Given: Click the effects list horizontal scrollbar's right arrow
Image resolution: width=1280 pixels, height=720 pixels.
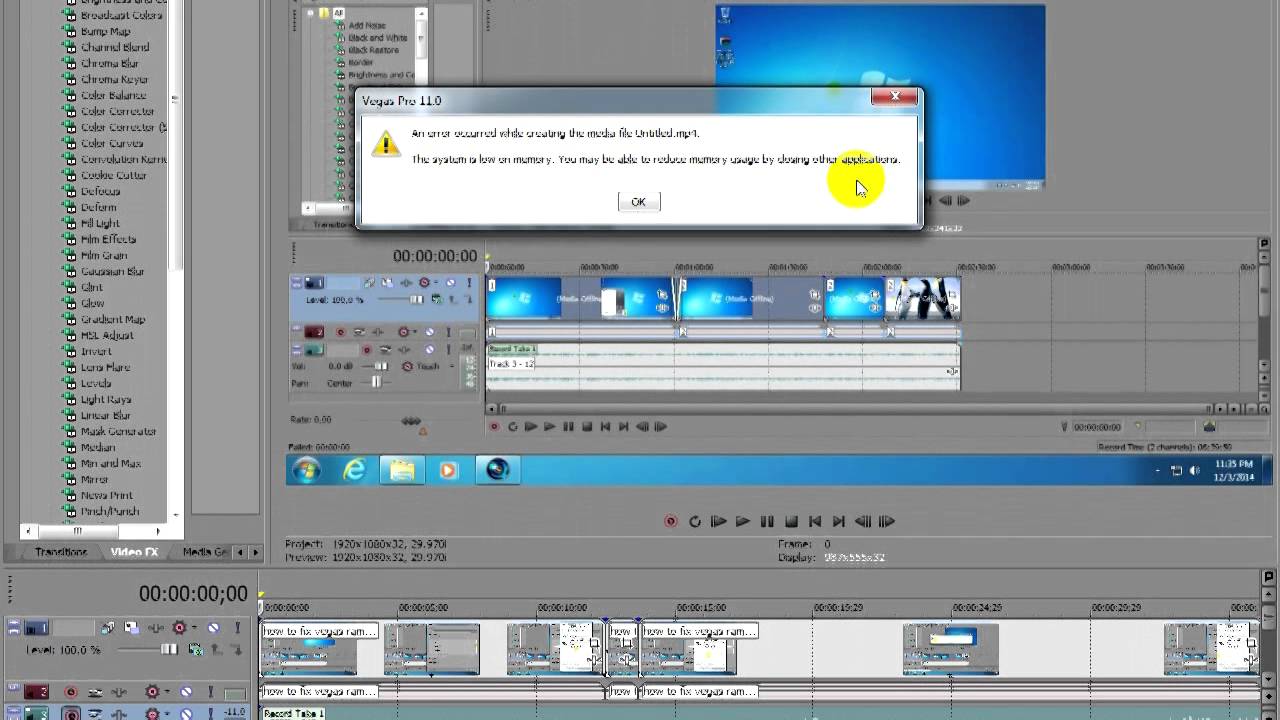Looking at the screenshot, I should [157, 531].
